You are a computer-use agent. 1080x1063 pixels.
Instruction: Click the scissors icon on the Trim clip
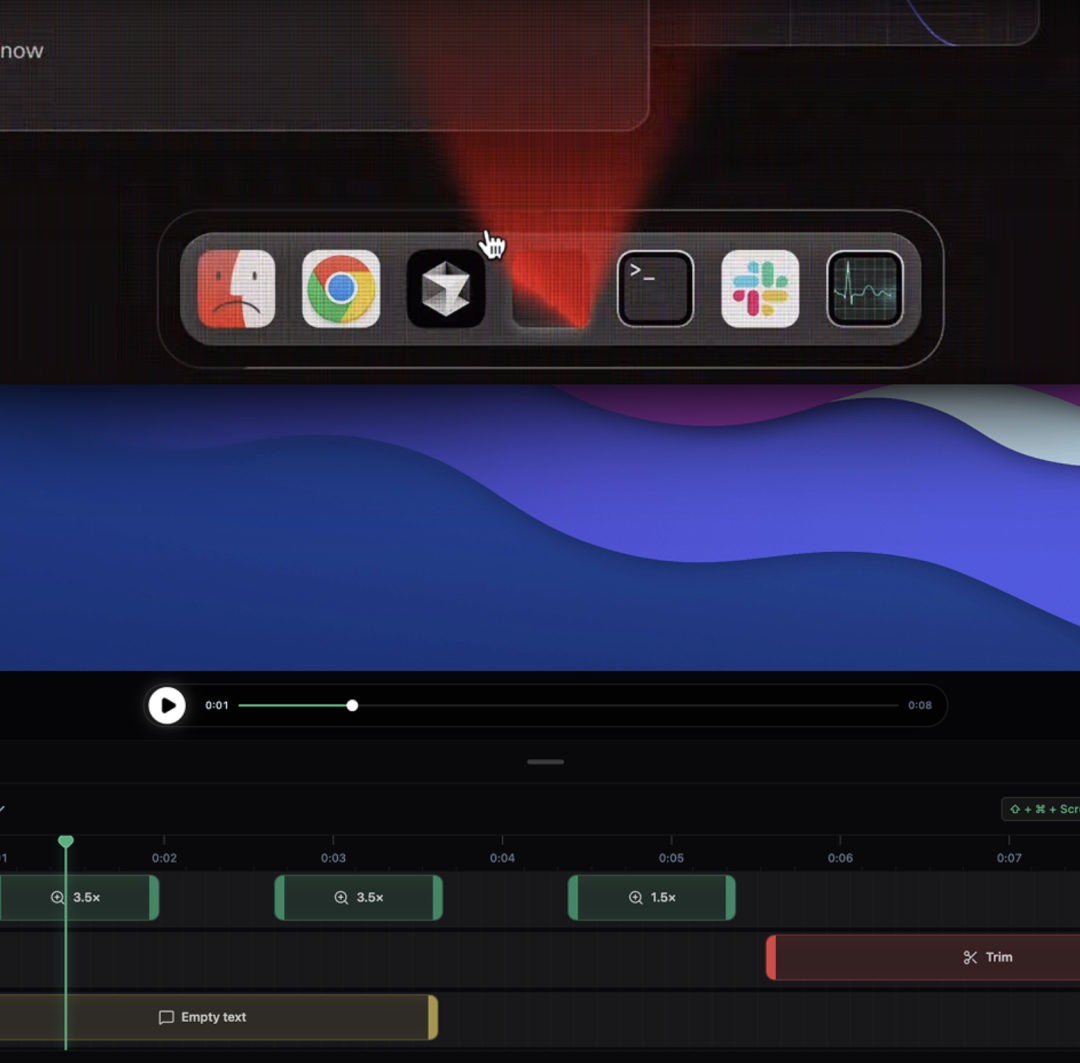click(970, 958)
